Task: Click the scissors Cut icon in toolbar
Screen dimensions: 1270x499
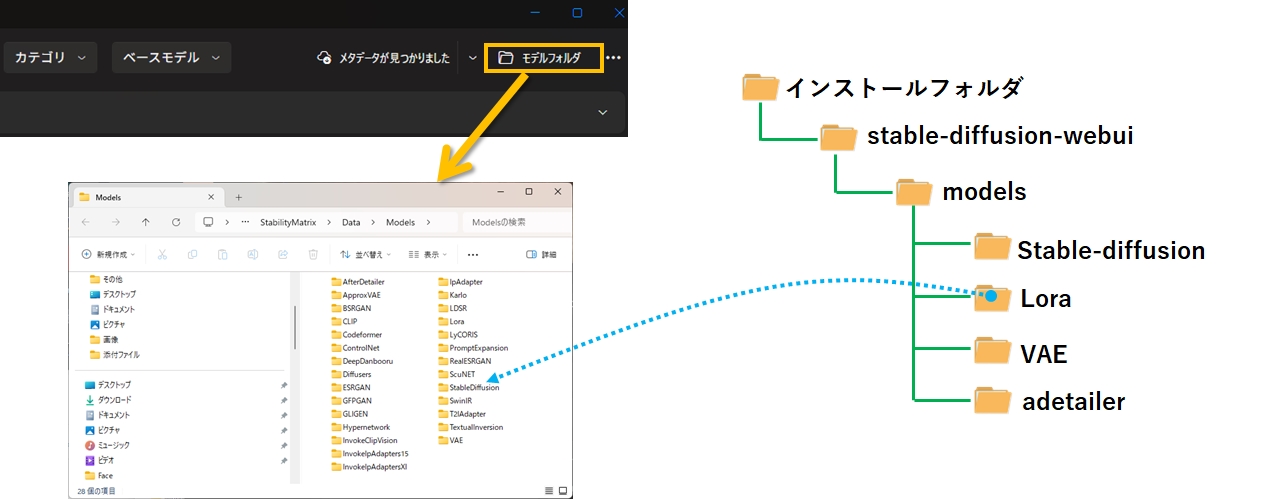Action: pos(163,254)
